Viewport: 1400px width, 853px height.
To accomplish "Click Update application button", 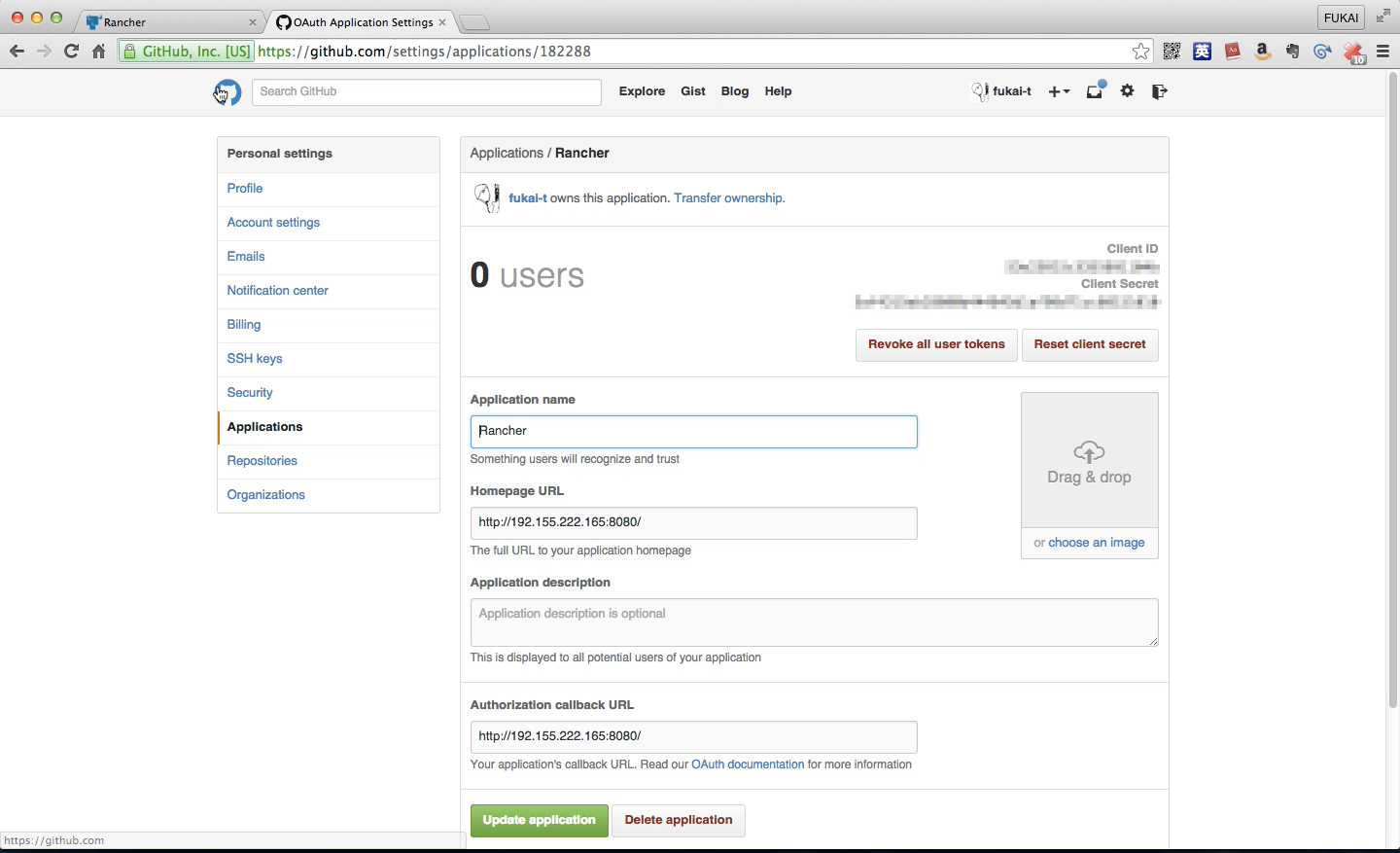I will tap(540, 821).
